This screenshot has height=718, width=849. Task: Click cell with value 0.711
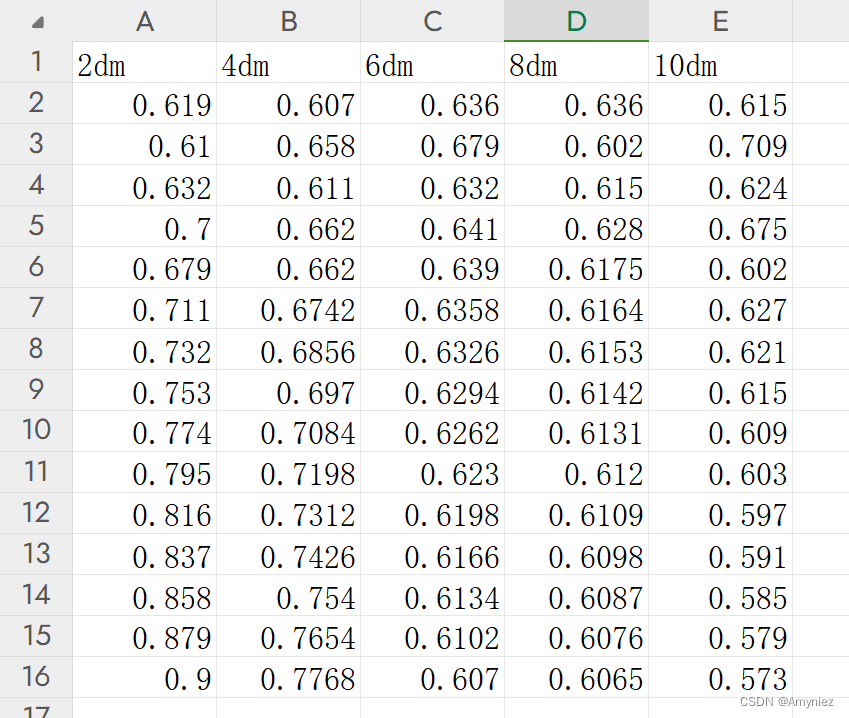click(x=144, y=308)
